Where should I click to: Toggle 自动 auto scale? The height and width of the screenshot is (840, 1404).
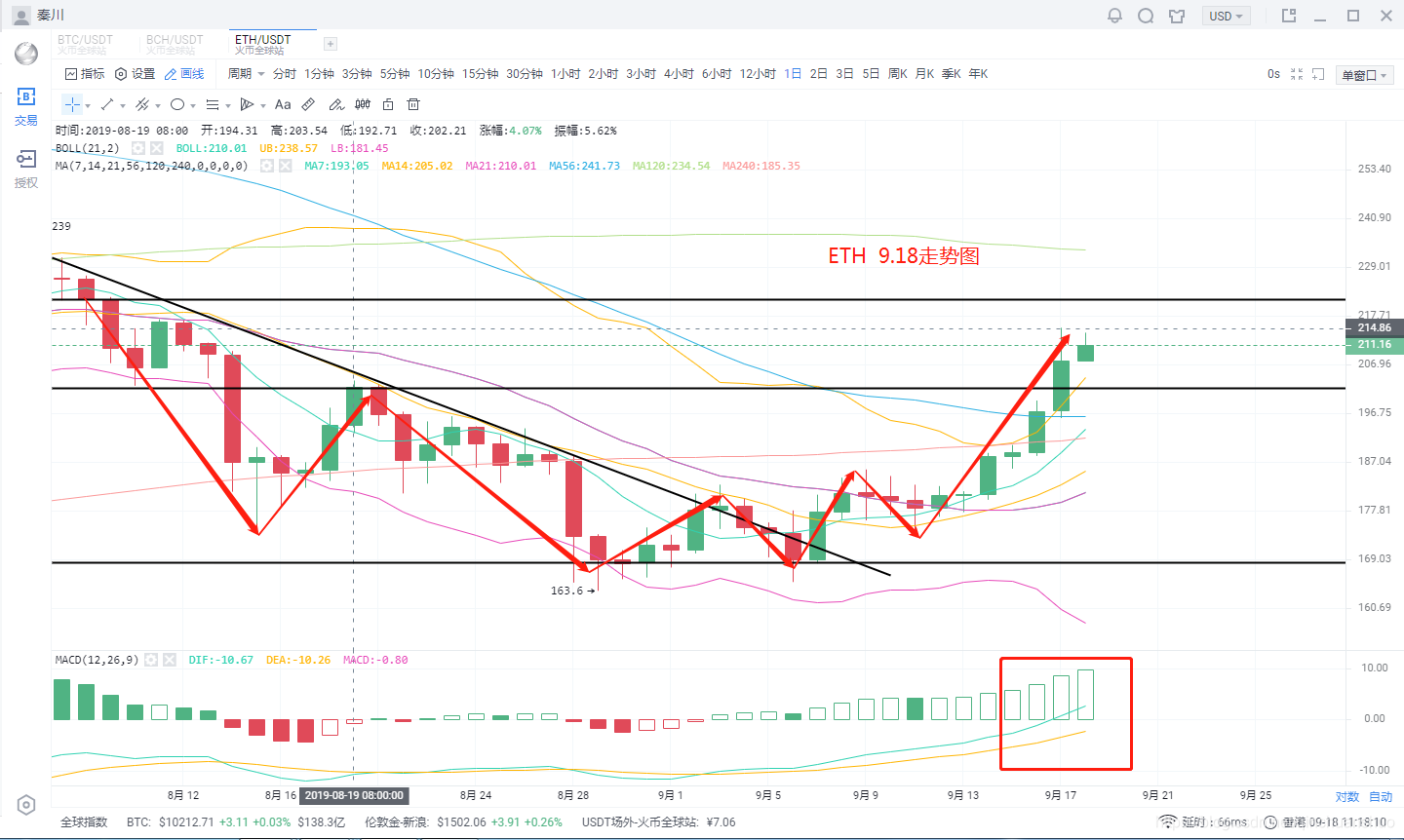1381,796
